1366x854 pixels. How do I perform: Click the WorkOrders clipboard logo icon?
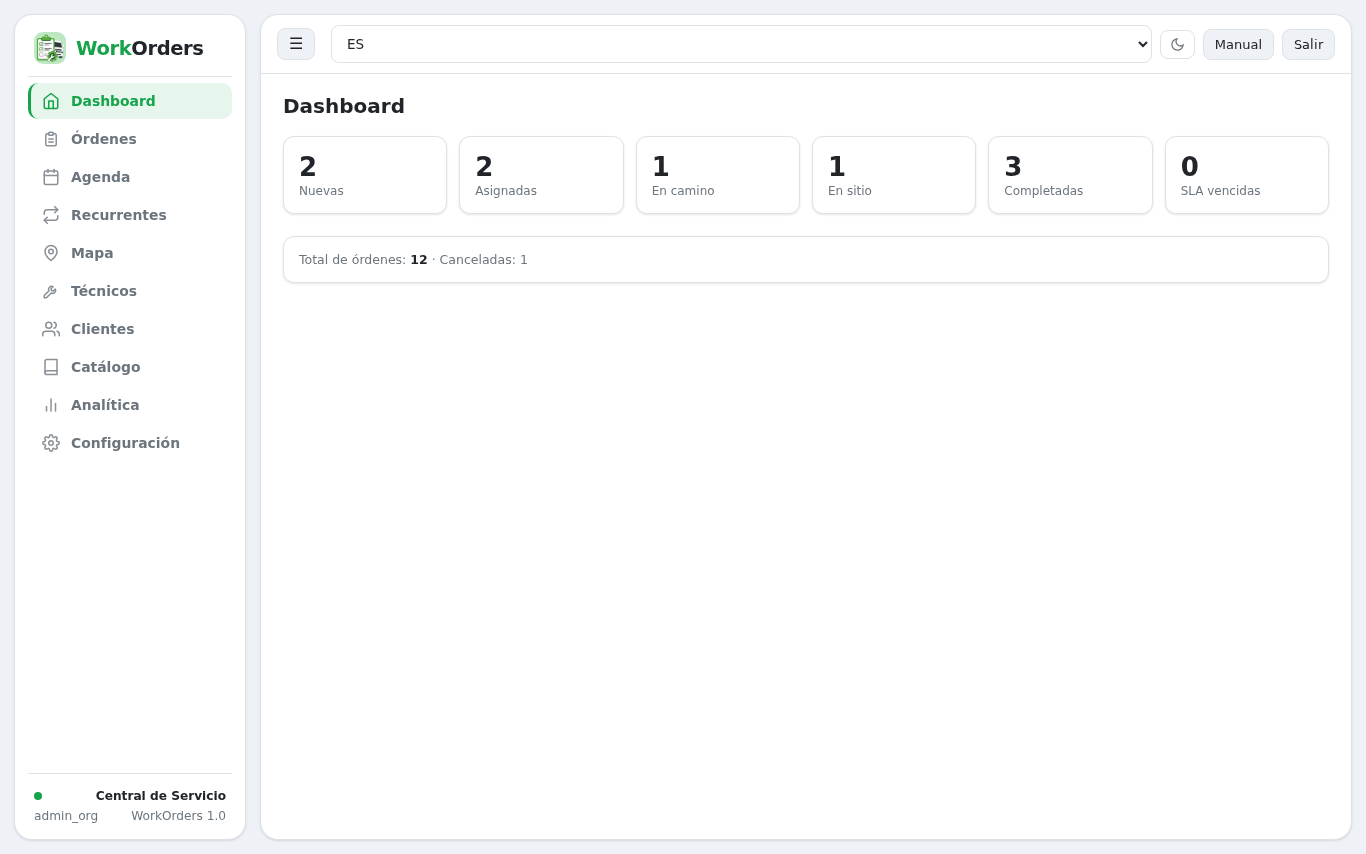click(50, 48)
